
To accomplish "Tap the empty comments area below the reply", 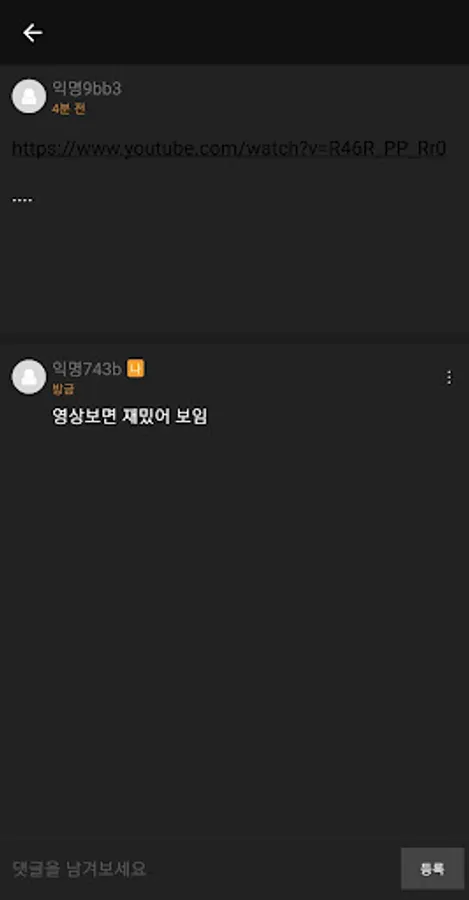I will coord(234,631).
